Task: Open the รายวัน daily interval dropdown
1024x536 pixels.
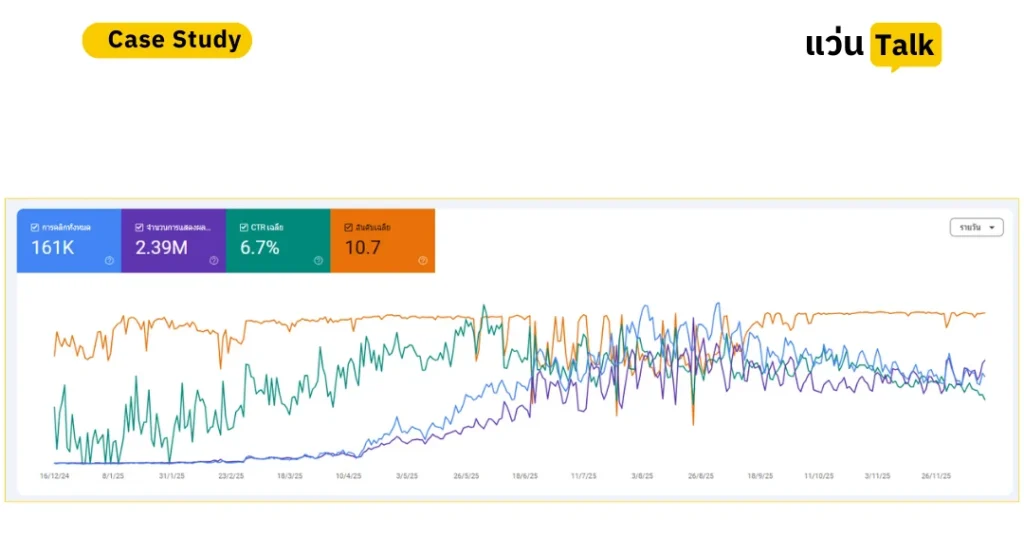Action: click(976, 227)
